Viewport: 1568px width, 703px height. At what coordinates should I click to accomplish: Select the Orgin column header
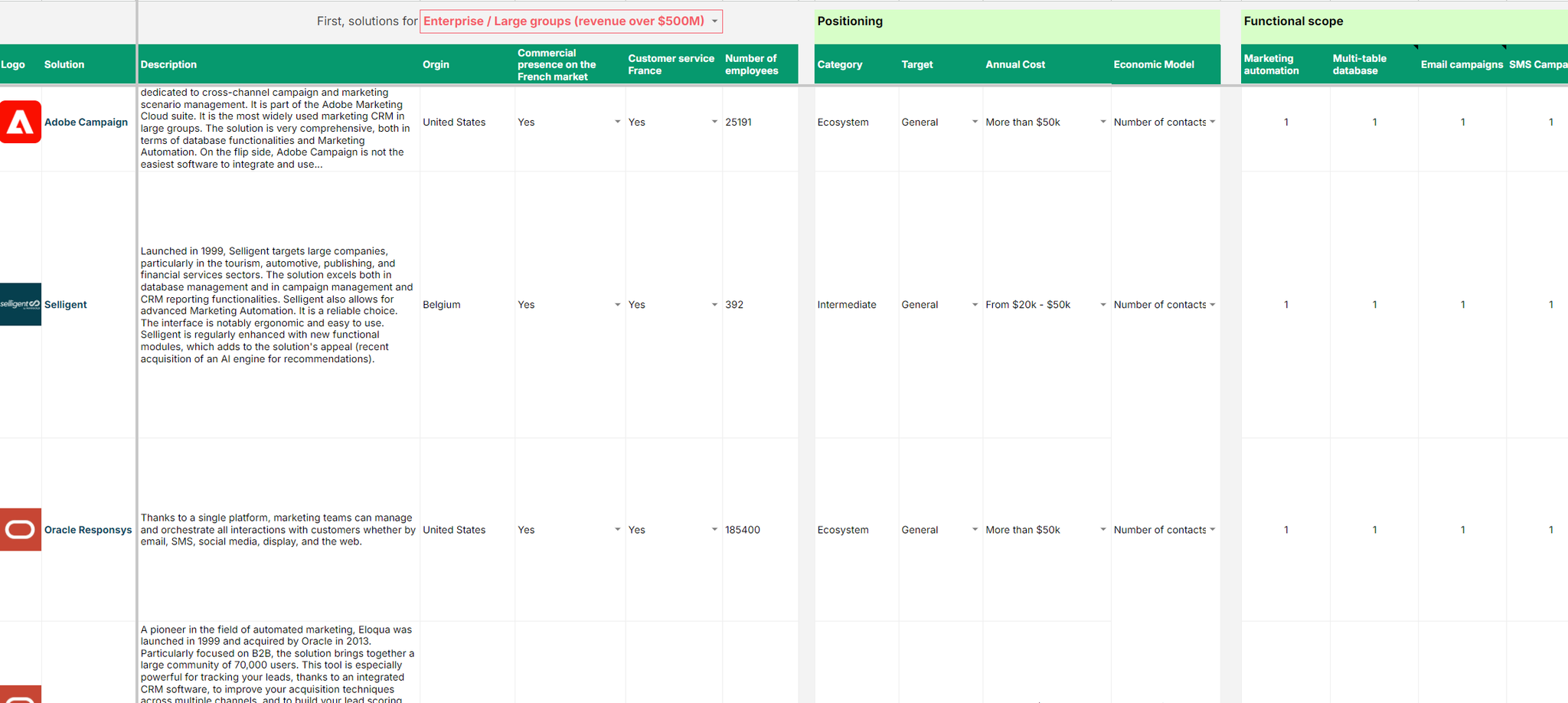[467, 64]
